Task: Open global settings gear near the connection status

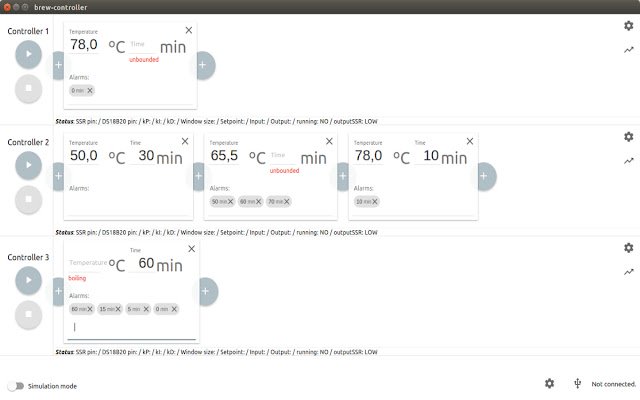Action: (x=549, y=383)
